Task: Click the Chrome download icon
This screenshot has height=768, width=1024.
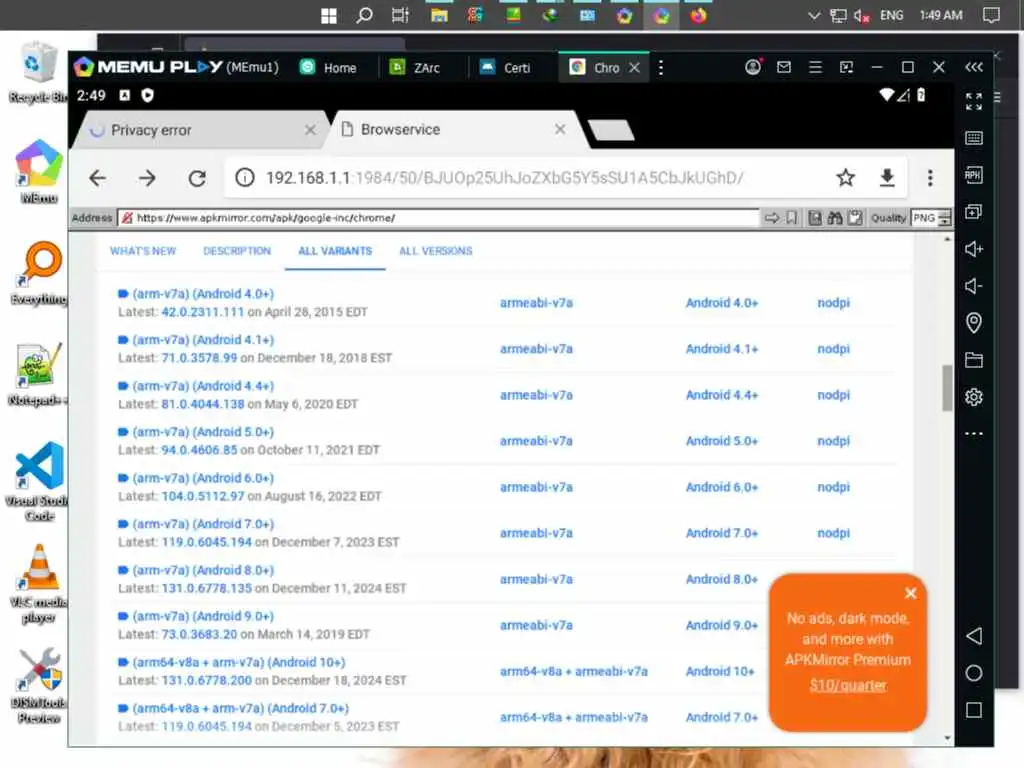Action: pyautogui.click(x=887, y=178)
